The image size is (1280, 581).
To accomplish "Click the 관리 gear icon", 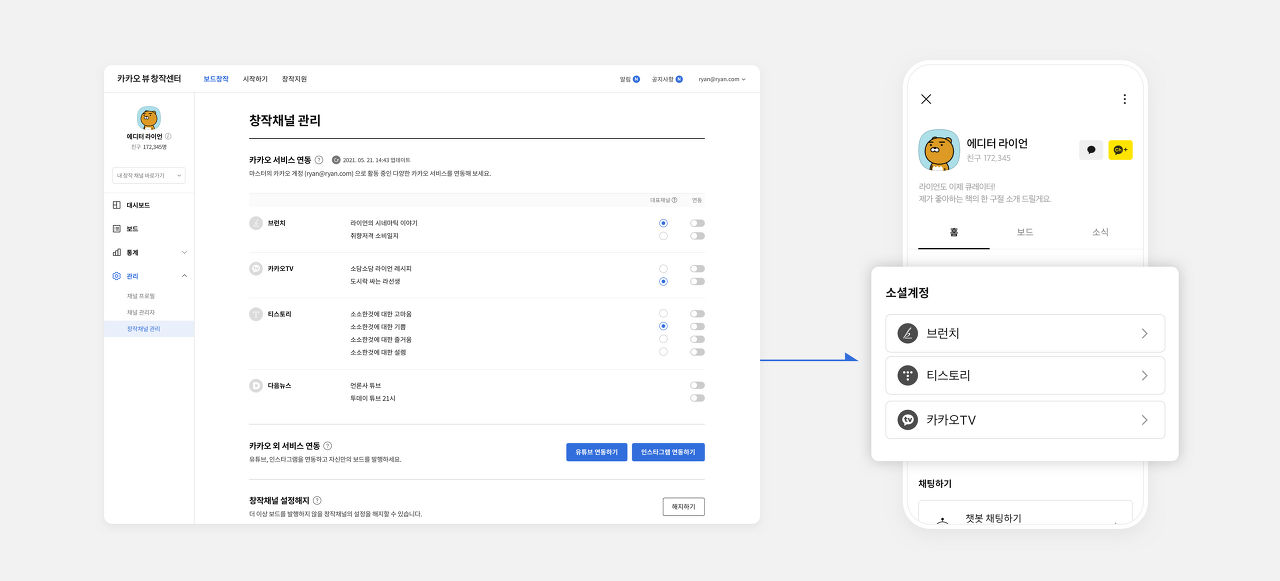I will 117,276.
